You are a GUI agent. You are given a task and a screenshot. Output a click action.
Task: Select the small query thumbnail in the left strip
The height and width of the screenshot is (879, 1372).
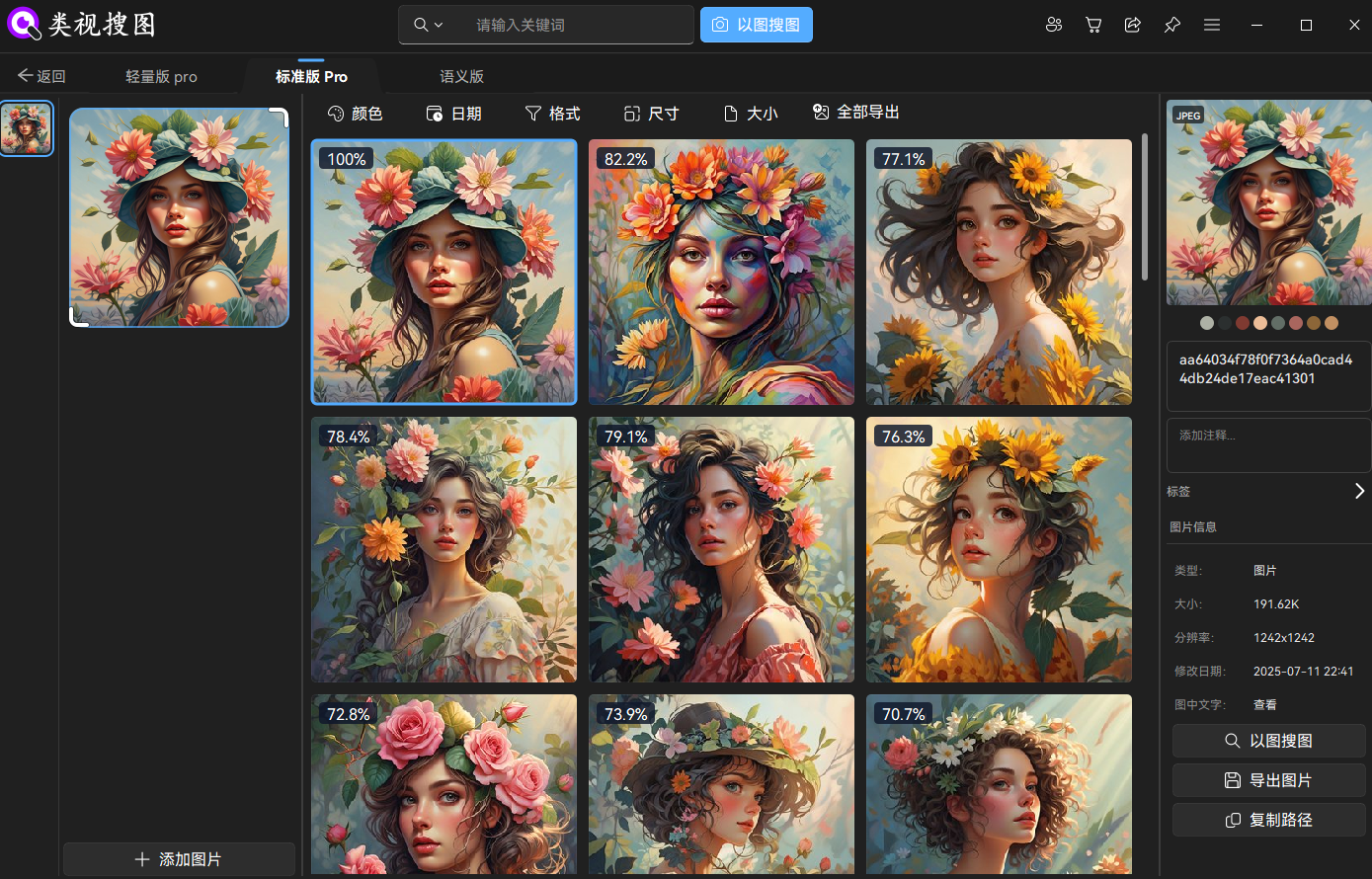coord(27,128)
